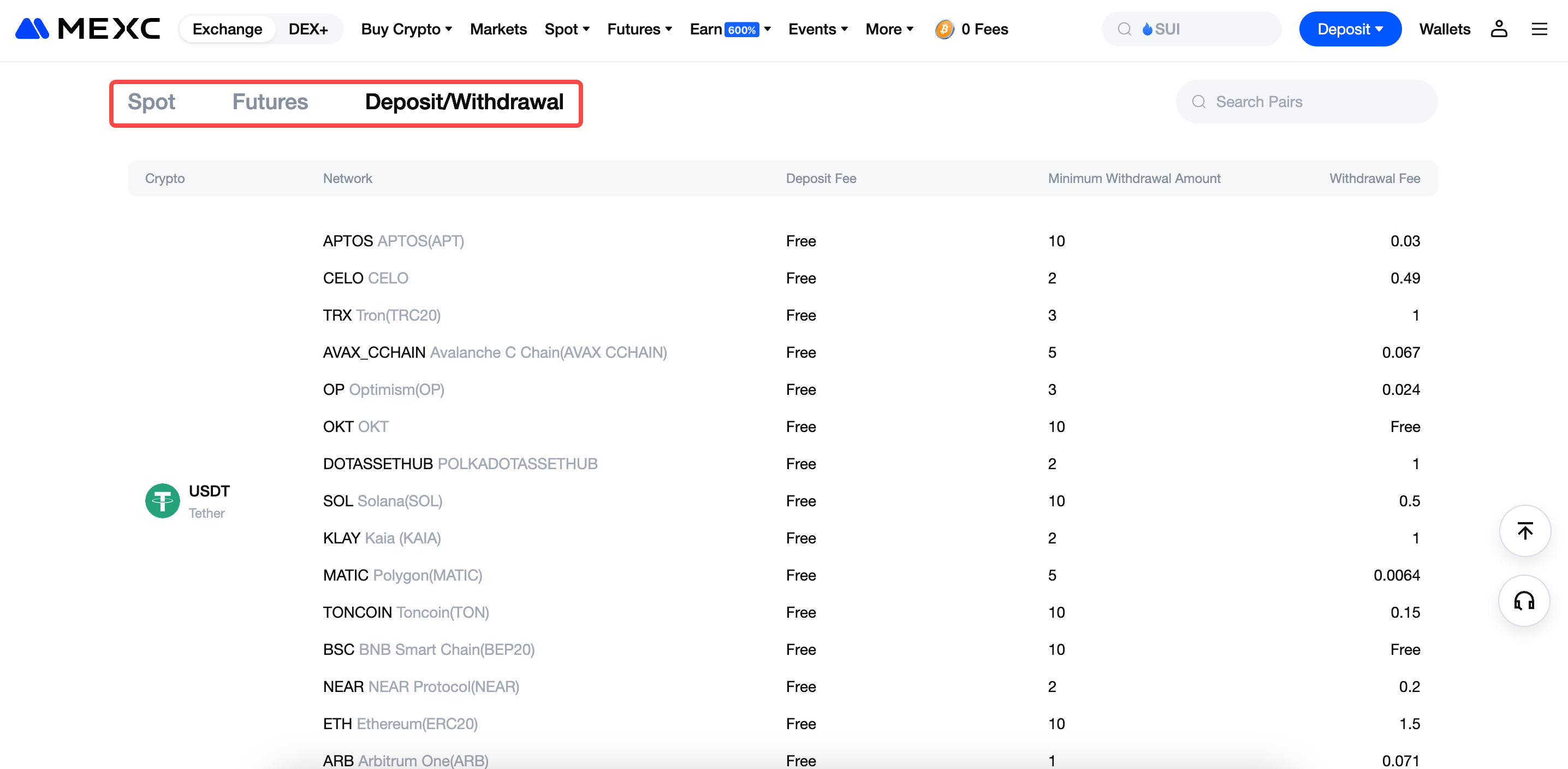
Task: Click the Search Pairs input field
Action: click(x=1315, y=102)
